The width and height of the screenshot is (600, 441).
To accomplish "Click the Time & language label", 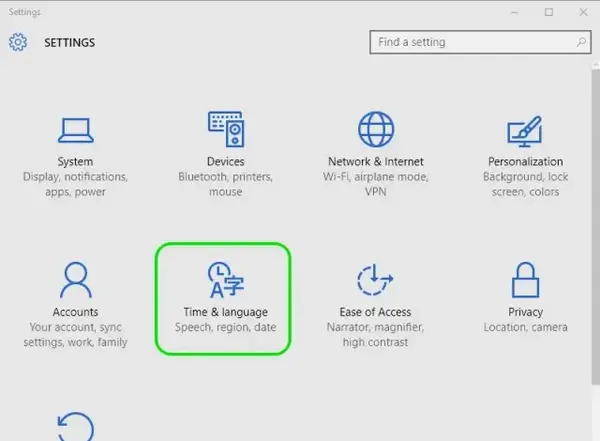I will 226,312.
